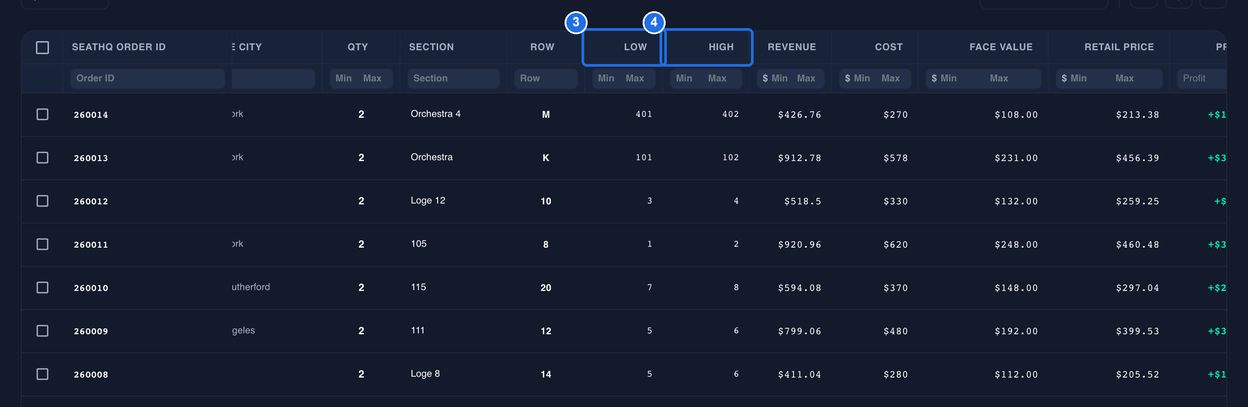Select checkbox for order 260014
Viewport: 1248px width, 407px height.
coord(42,114)
